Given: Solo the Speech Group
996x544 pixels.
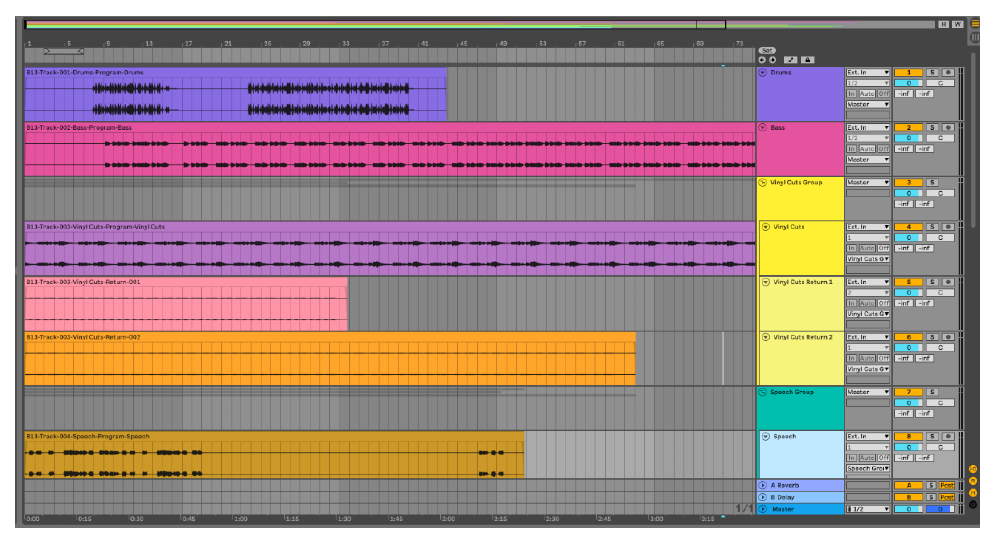Looking at the screenshot, I should pos(932,392).
